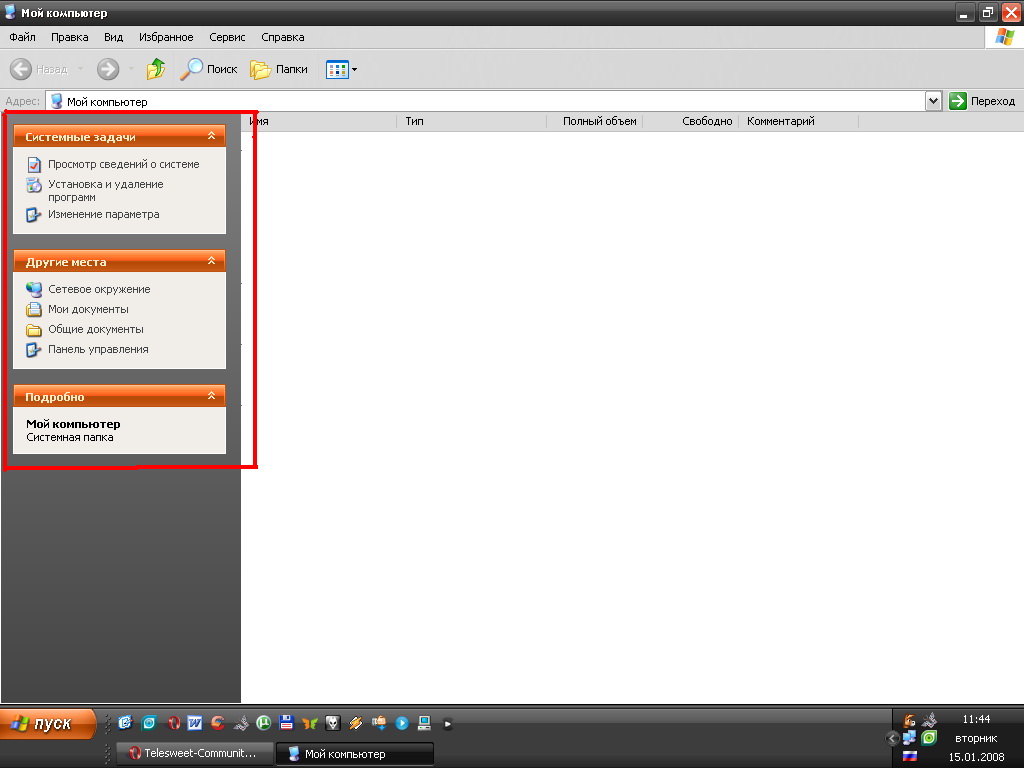The width and height of the screenshot is (1024, 768).
Task: Open the Избранное menu
Action: tap(166, 37)
